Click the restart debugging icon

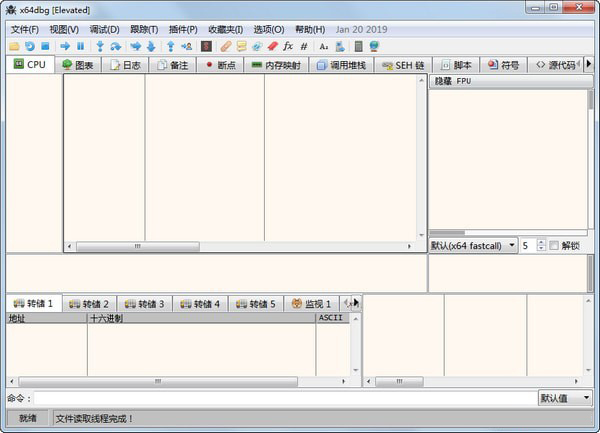30,46
